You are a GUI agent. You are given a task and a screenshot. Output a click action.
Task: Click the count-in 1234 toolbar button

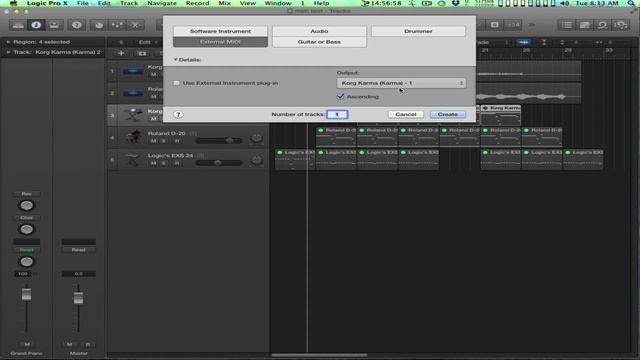513,25
